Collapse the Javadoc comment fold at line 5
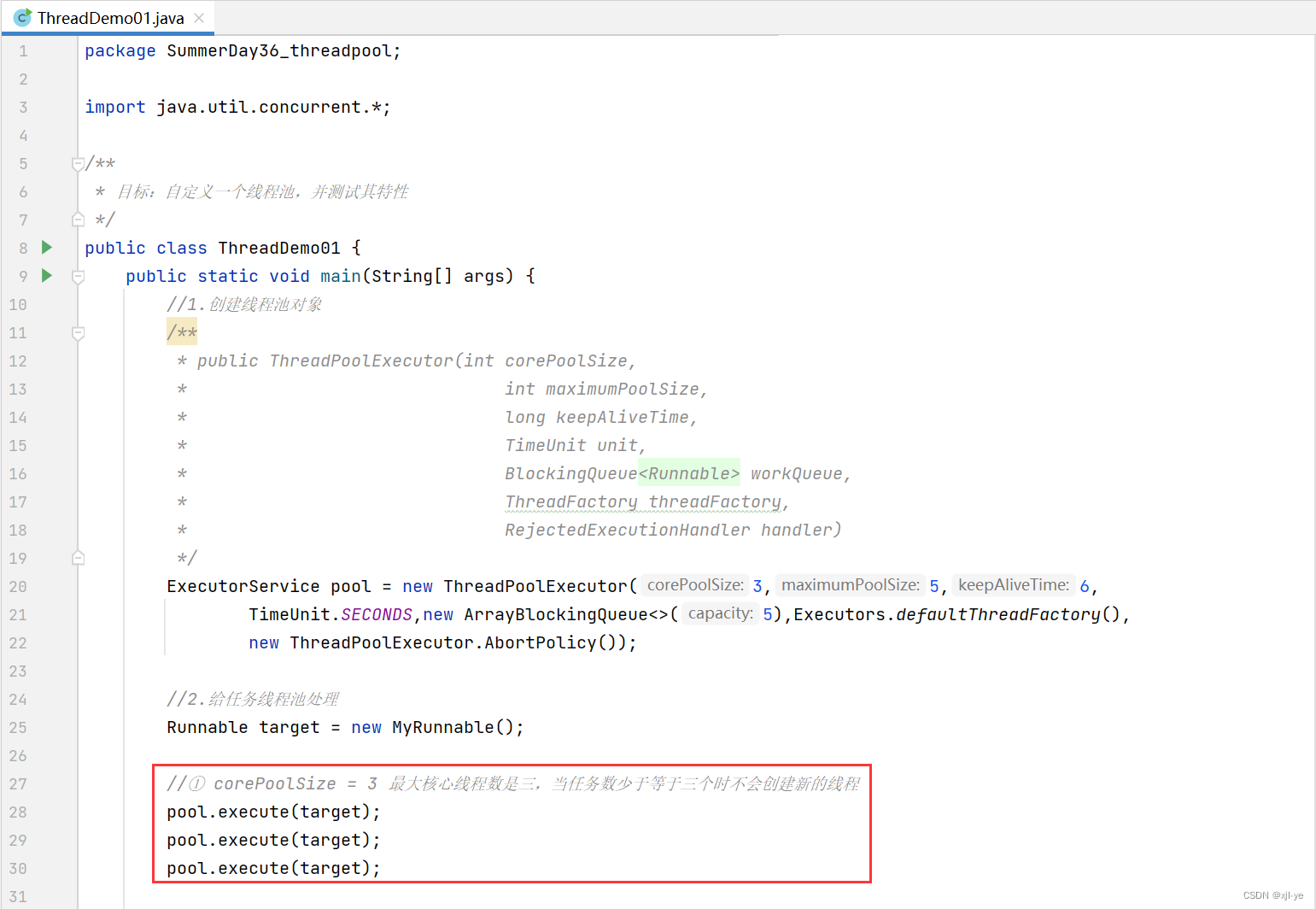This screenshot has width=1316, height=909. point(78,163)
